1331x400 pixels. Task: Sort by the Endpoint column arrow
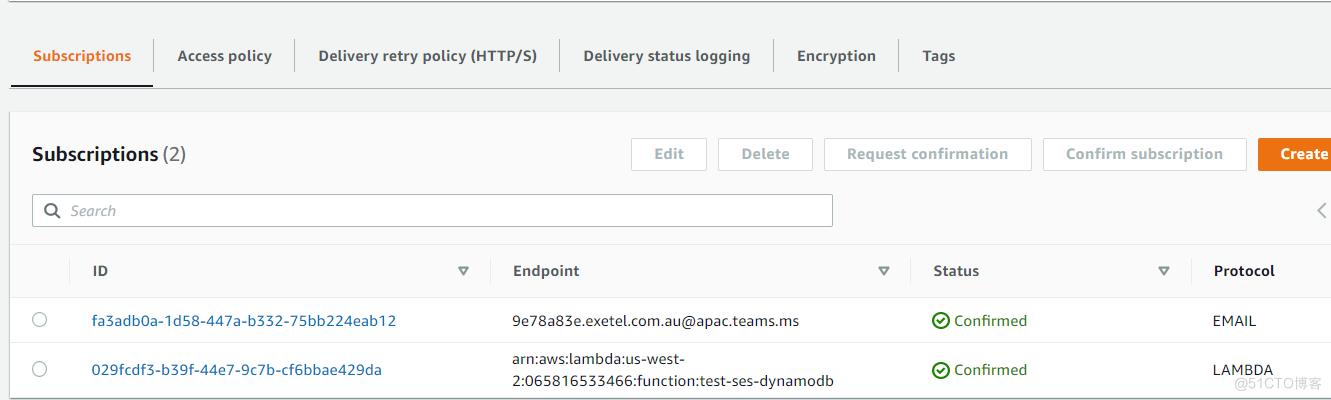tap(883, 271)
